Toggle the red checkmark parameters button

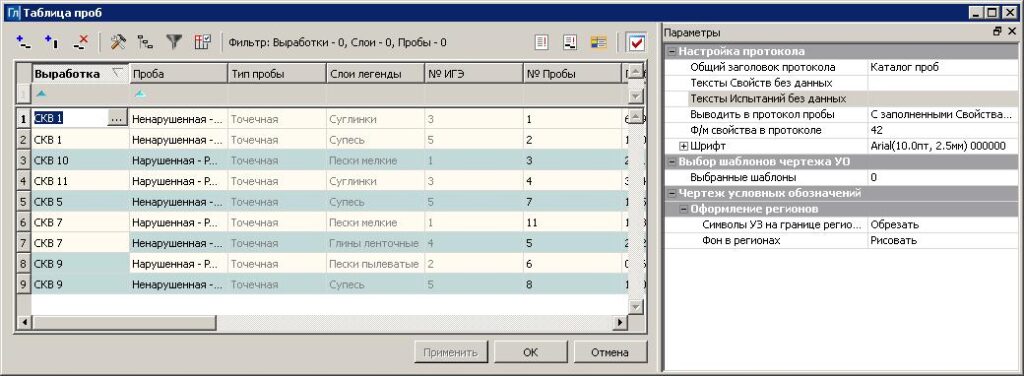click(636, 42)
